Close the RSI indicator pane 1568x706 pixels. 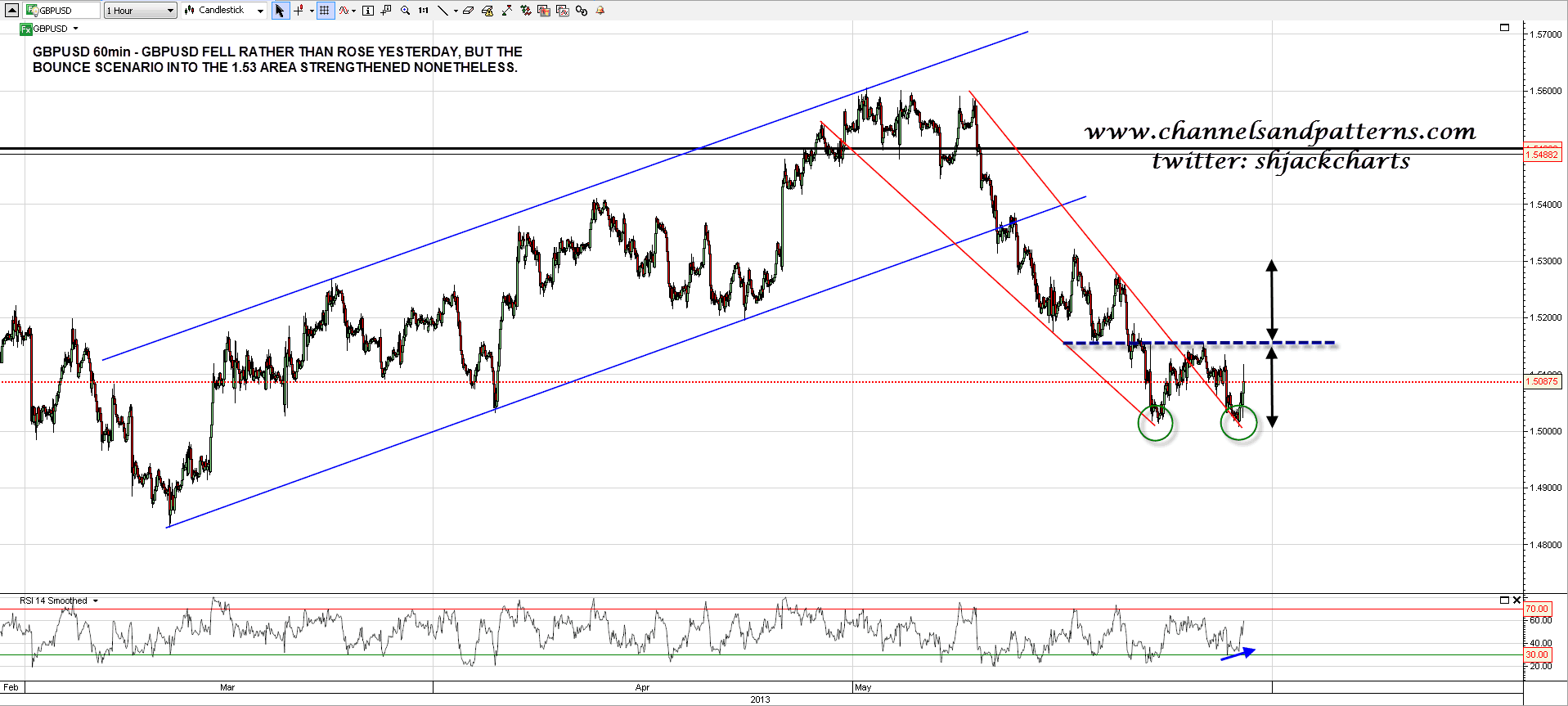[1516, 600]
